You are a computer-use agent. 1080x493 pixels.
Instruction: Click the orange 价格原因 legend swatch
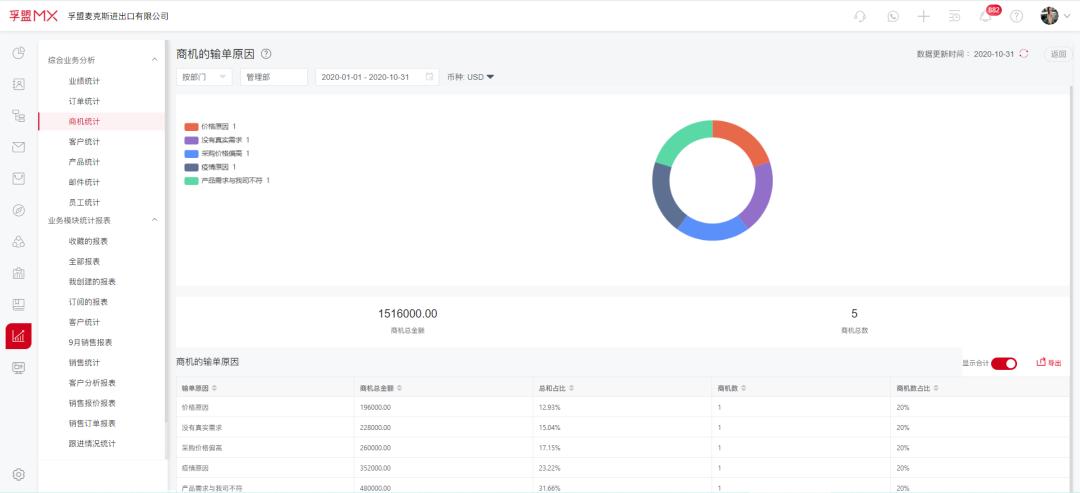tap(191, 127)
